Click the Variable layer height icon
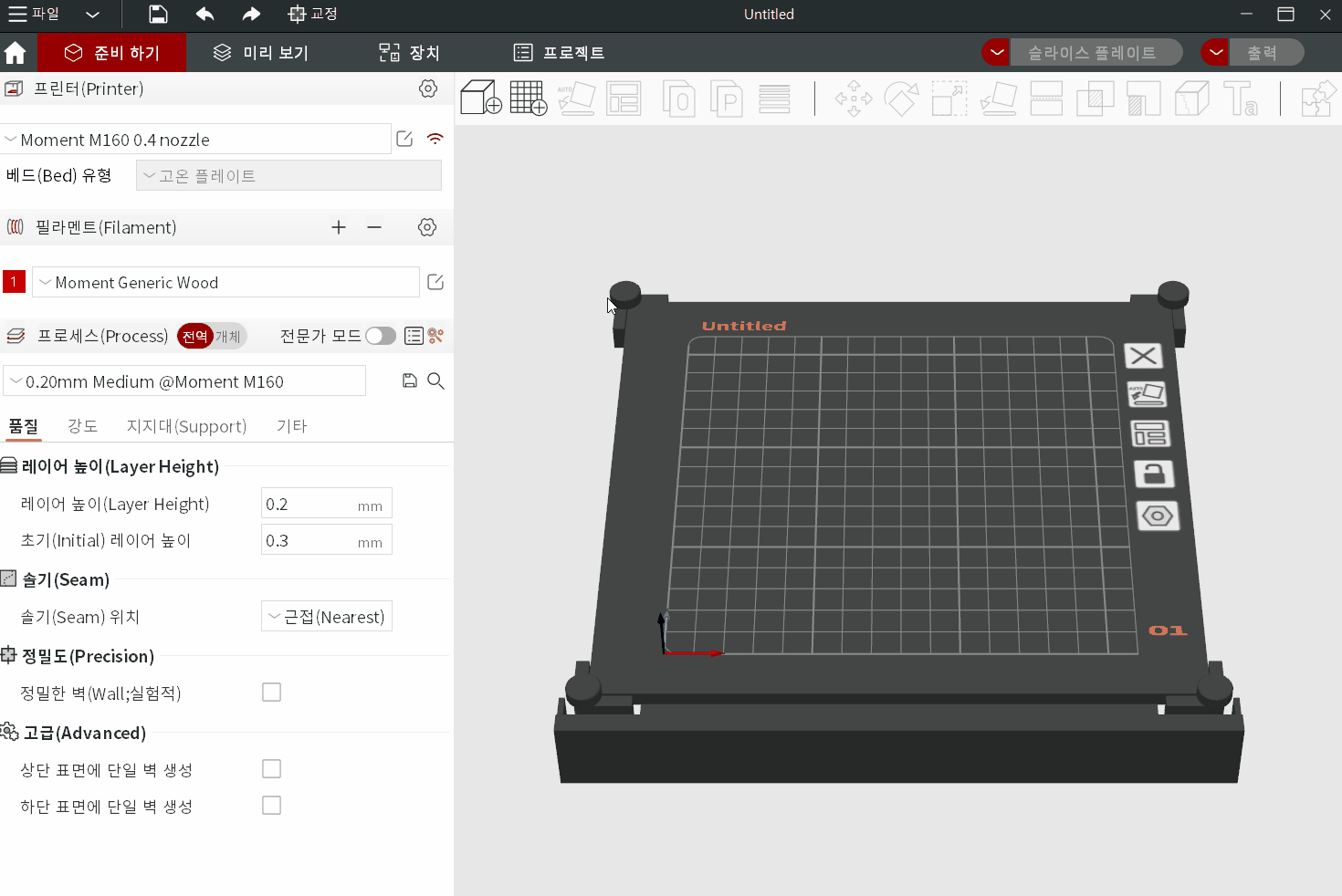Image resolution: width=1342 pixels, height=896 pixels. [774, 99]
